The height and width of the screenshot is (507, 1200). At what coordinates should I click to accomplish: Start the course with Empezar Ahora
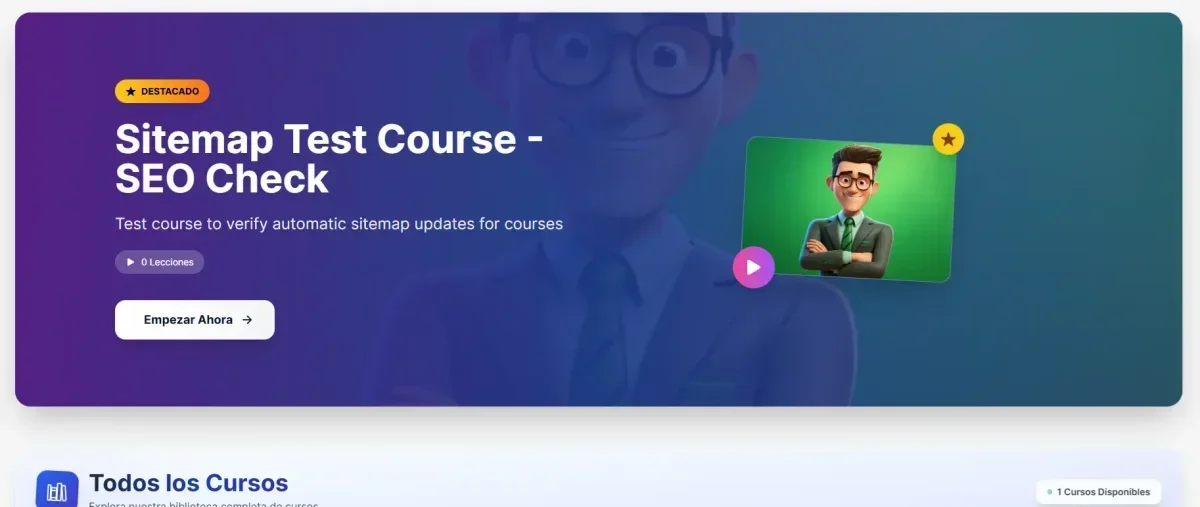coord(195,320)
